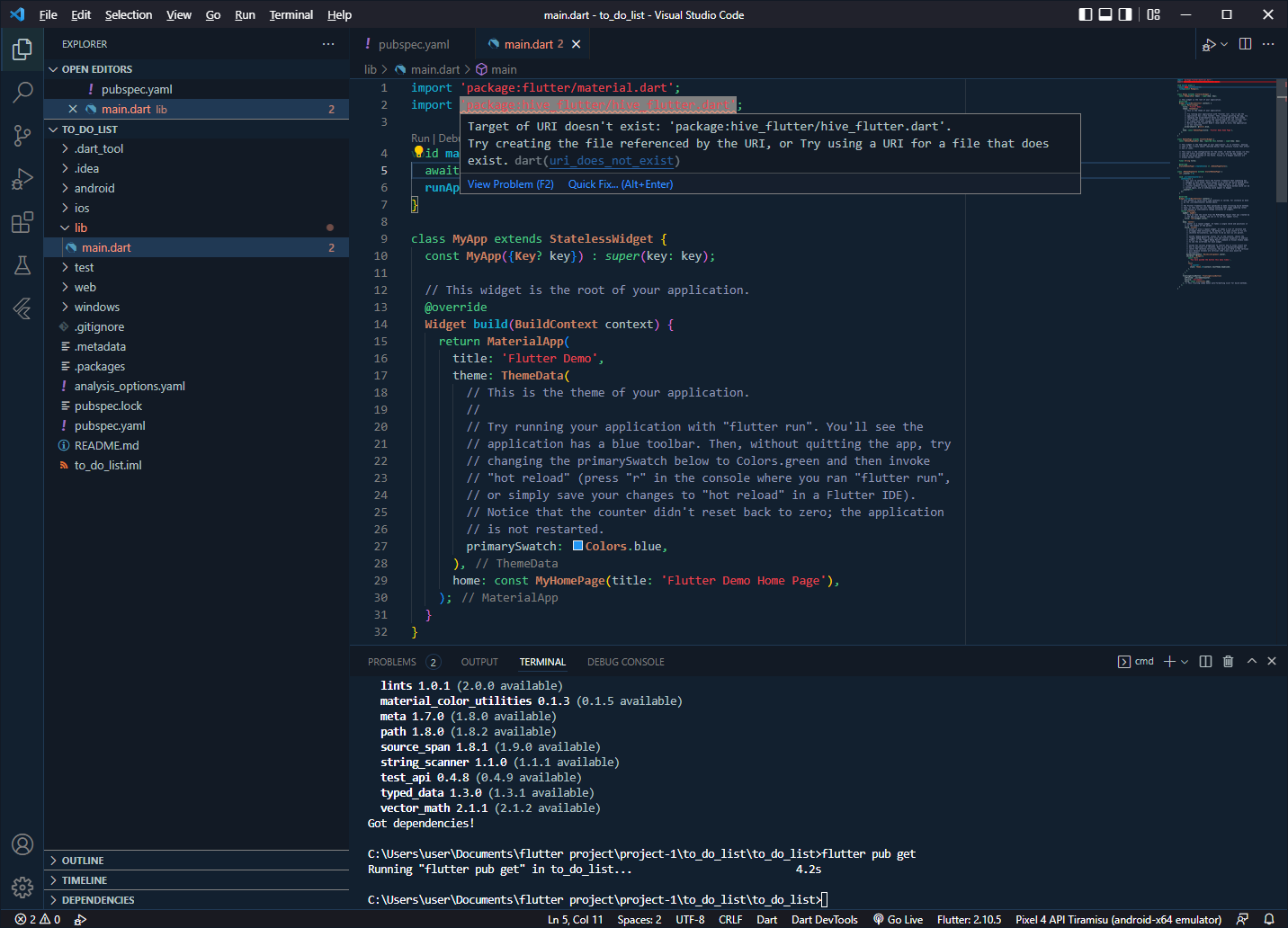Open the File menu

coord(49,14)
